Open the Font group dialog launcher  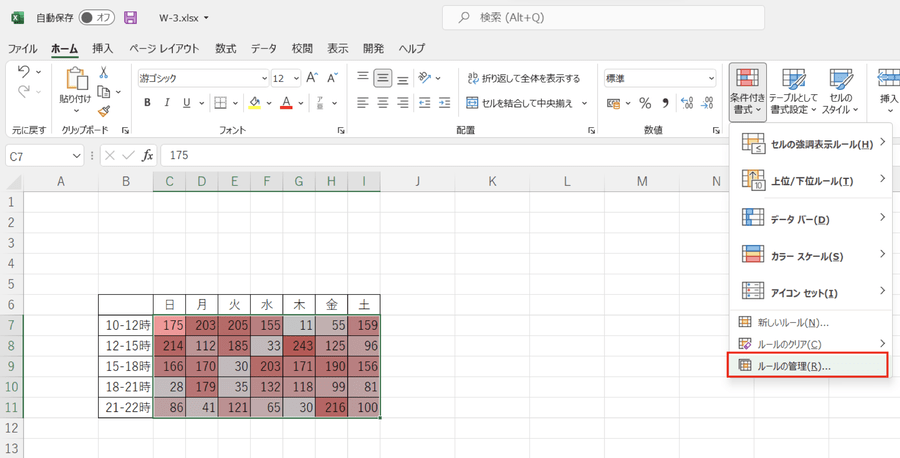coord(341,131)
